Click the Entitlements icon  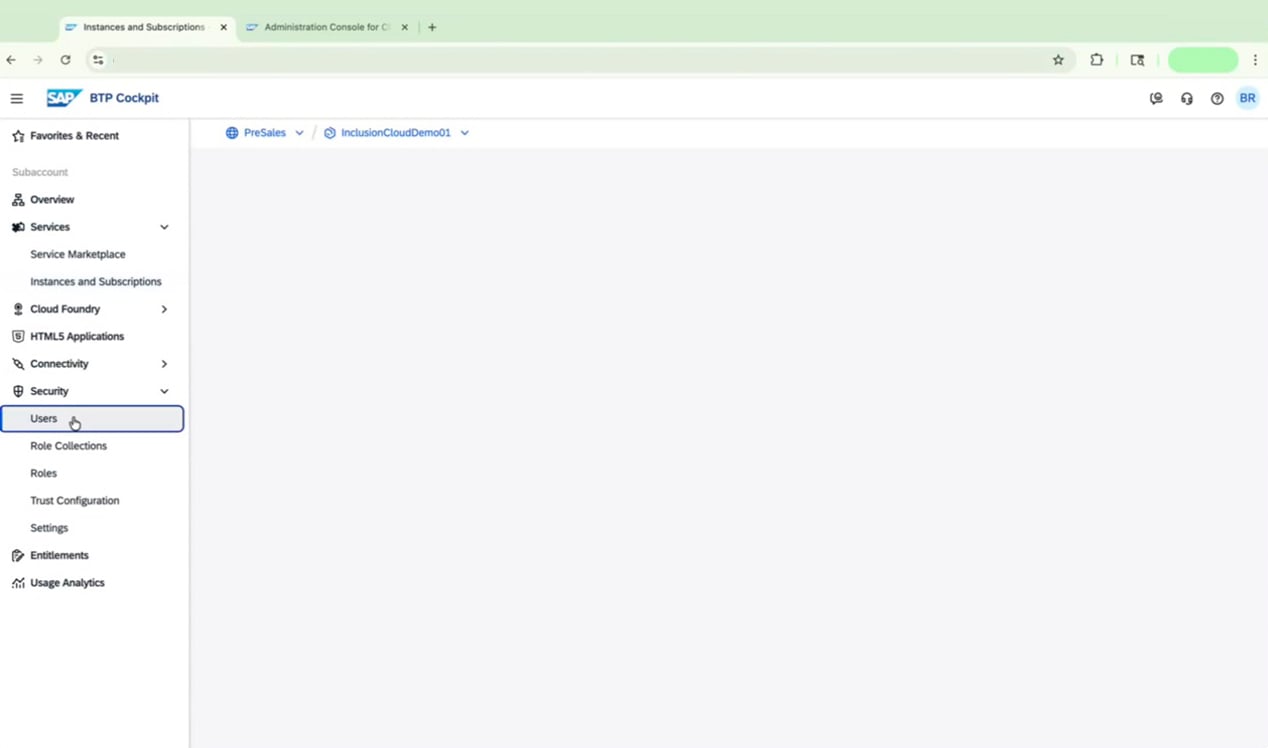(x=18, y=555)
